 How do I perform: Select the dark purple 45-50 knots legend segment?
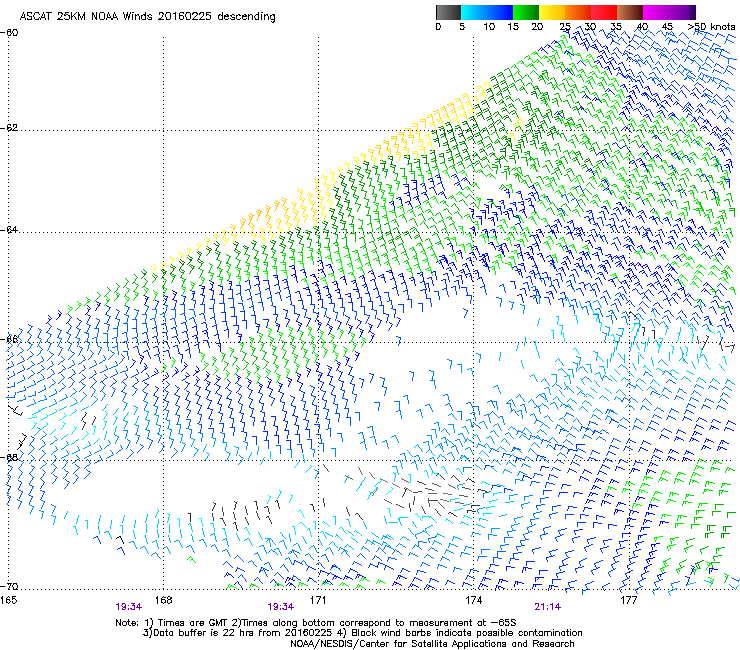pos(682,12)
